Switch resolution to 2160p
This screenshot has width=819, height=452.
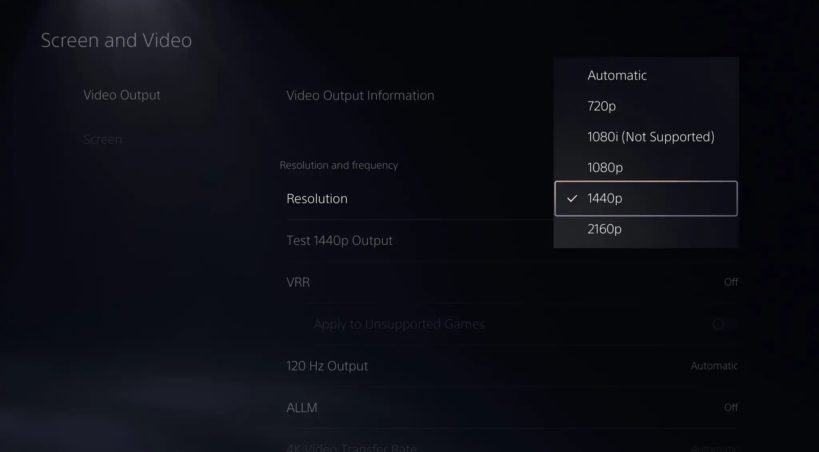tap(605, 229)
